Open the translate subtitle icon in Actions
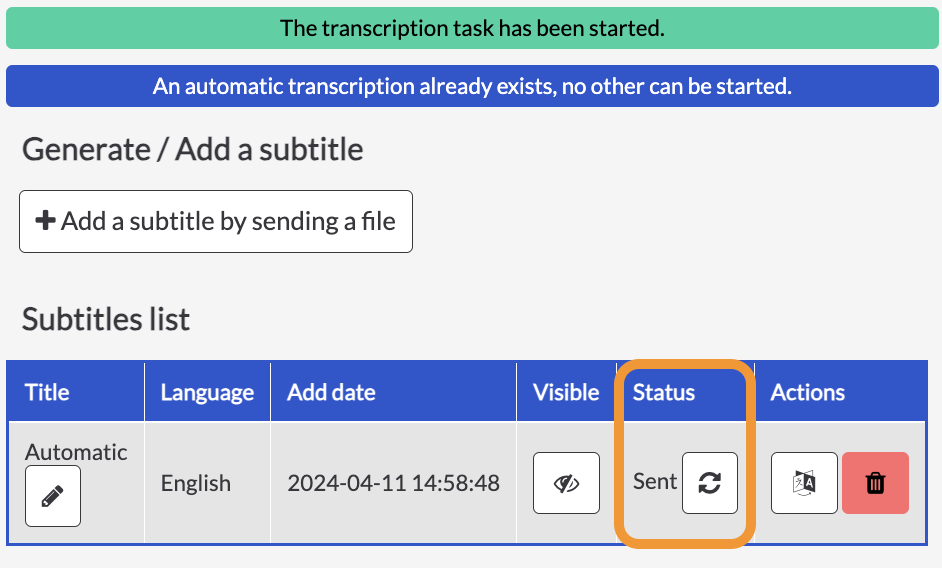This screenshot has width=942, height=568. [804, 483]
